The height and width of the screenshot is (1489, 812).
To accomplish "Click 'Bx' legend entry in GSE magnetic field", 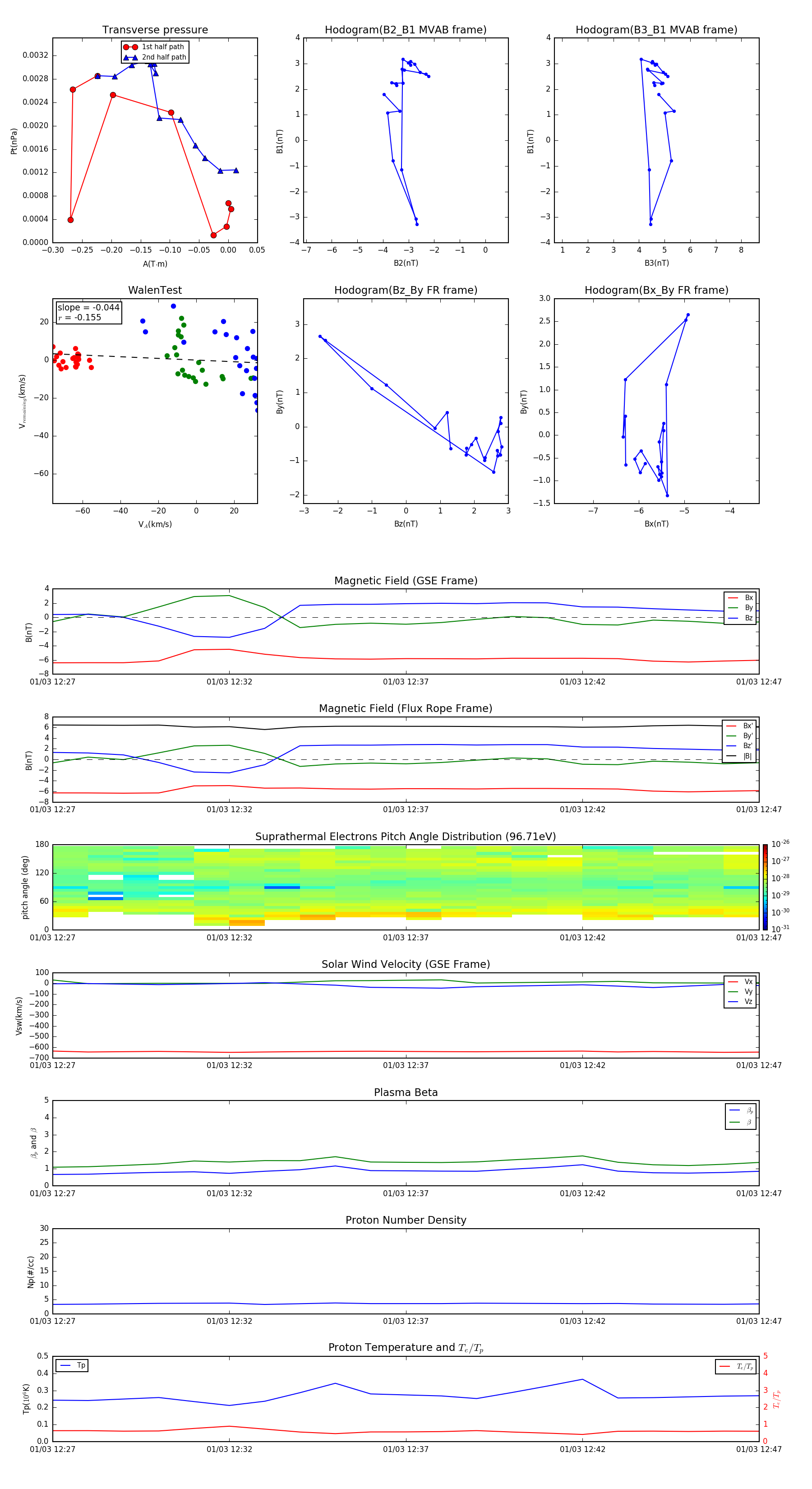I will click(740, 598).
